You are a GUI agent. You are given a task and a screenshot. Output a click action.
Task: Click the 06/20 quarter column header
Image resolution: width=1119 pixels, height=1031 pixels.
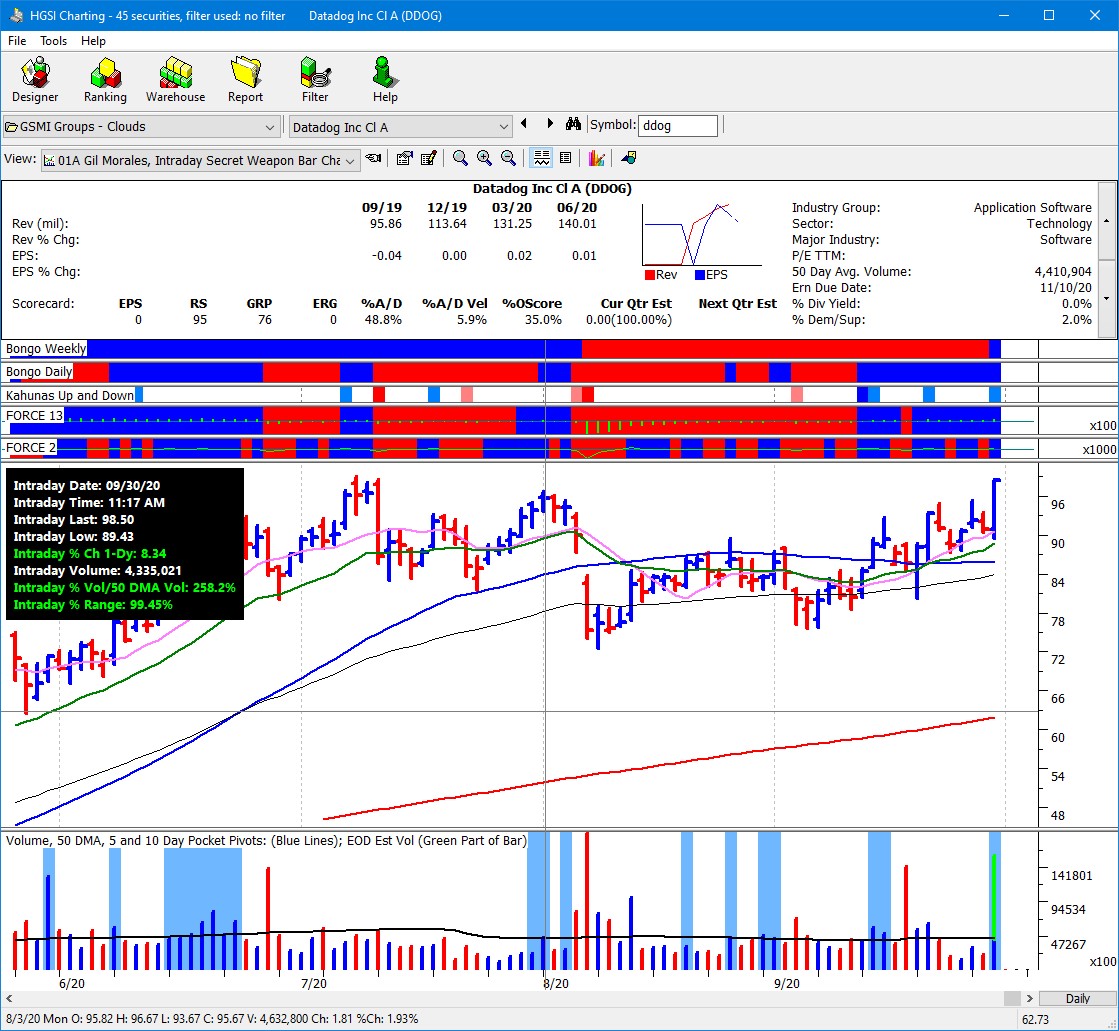pos(577,208)
